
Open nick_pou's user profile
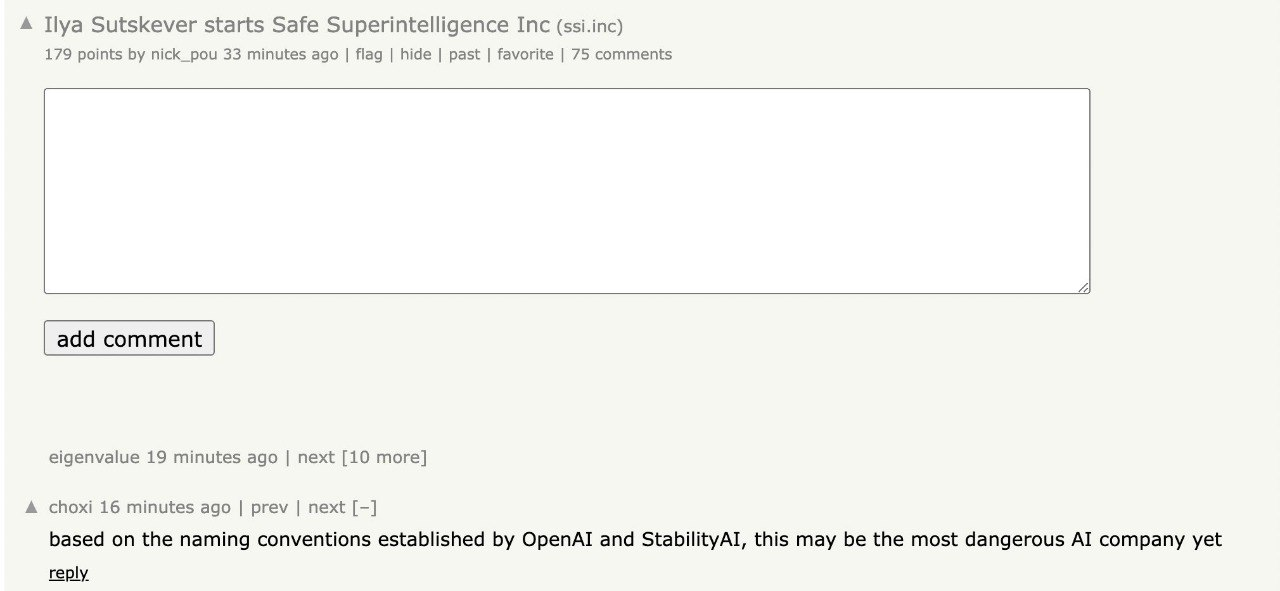pos(184,54)
